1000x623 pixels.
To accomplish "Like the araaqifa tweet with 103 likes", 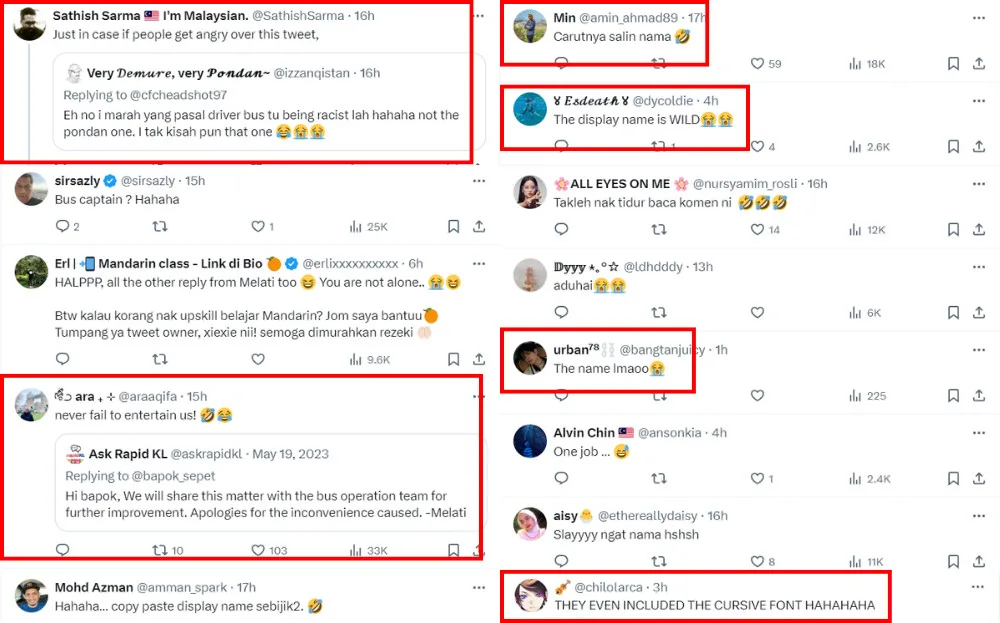I will 257,550.
